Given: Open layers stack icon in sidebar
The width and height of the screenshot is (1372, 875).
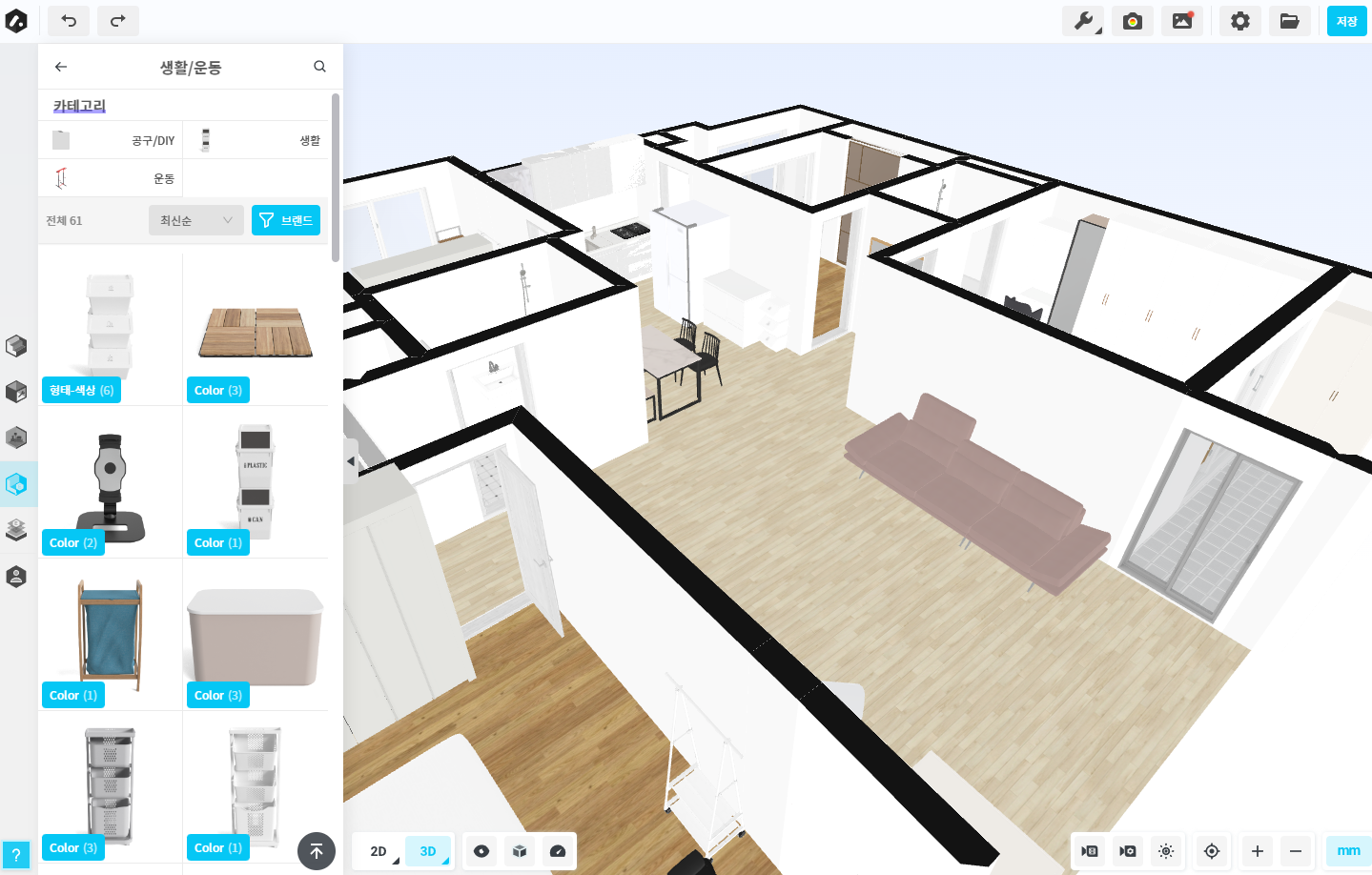Looking at the screenshot, I should point(16,530).
